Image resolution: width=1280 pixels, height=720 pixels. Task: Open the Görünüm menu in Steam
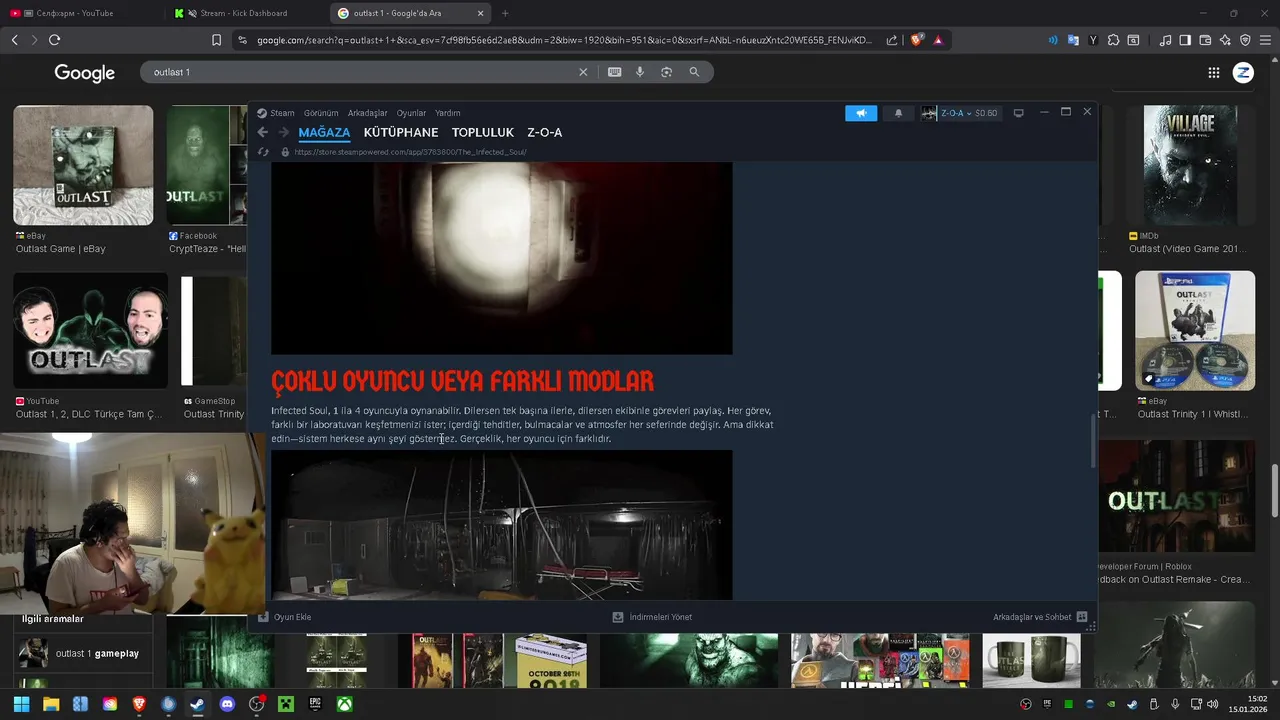coord(321,113)
